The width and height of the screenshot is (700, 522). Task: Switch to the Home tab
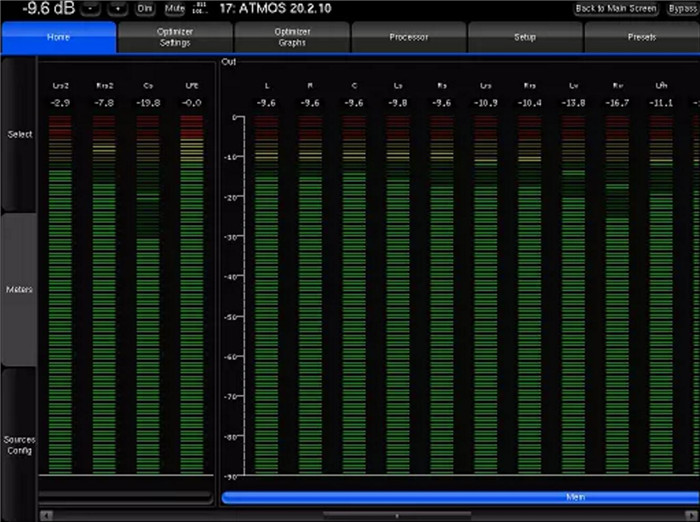point(58,37)
